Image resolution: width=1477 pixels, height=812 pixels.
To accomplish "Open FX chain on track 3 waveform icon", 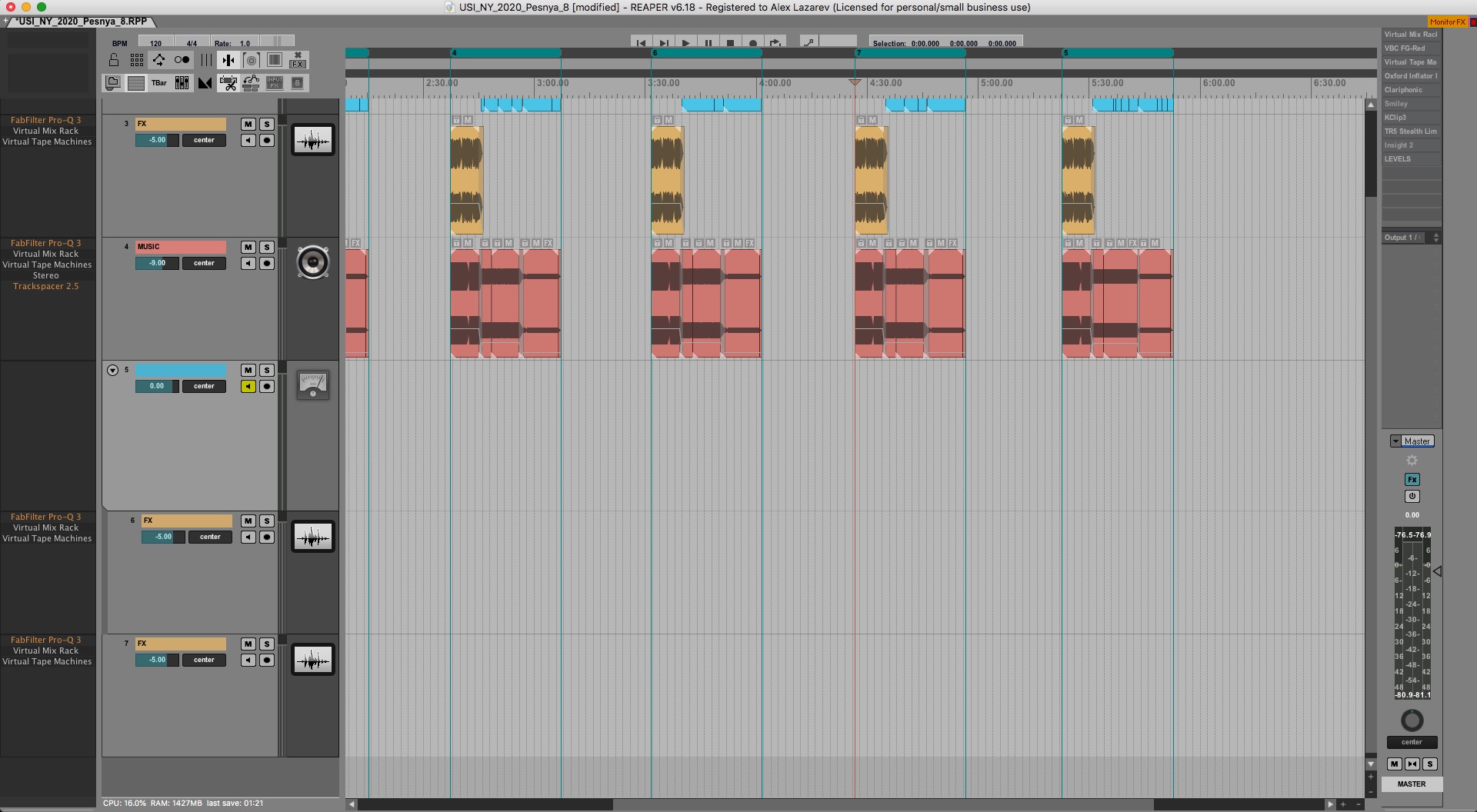I will (x=313, y=140).
